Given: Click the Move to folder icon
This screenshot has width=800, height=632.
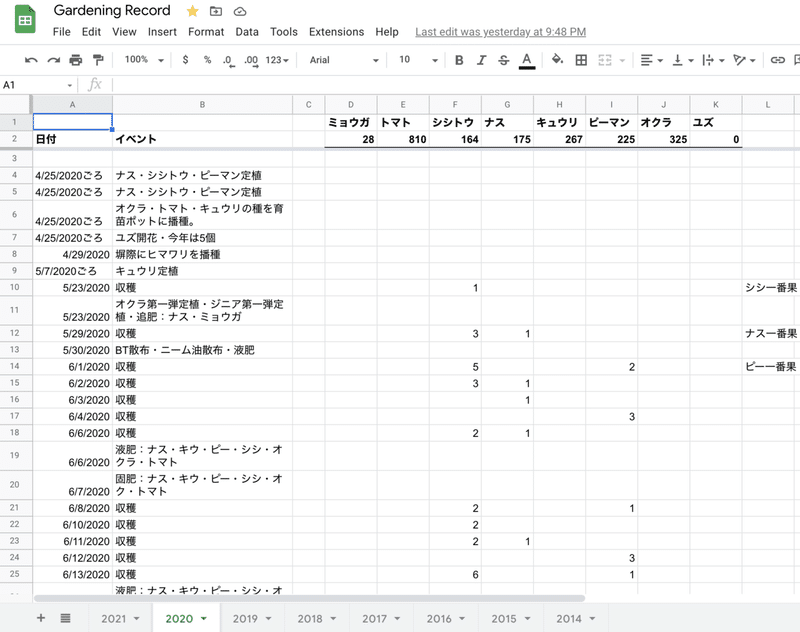Looking at the screenshot, I should pyautogui.click(x=216, y=11).
